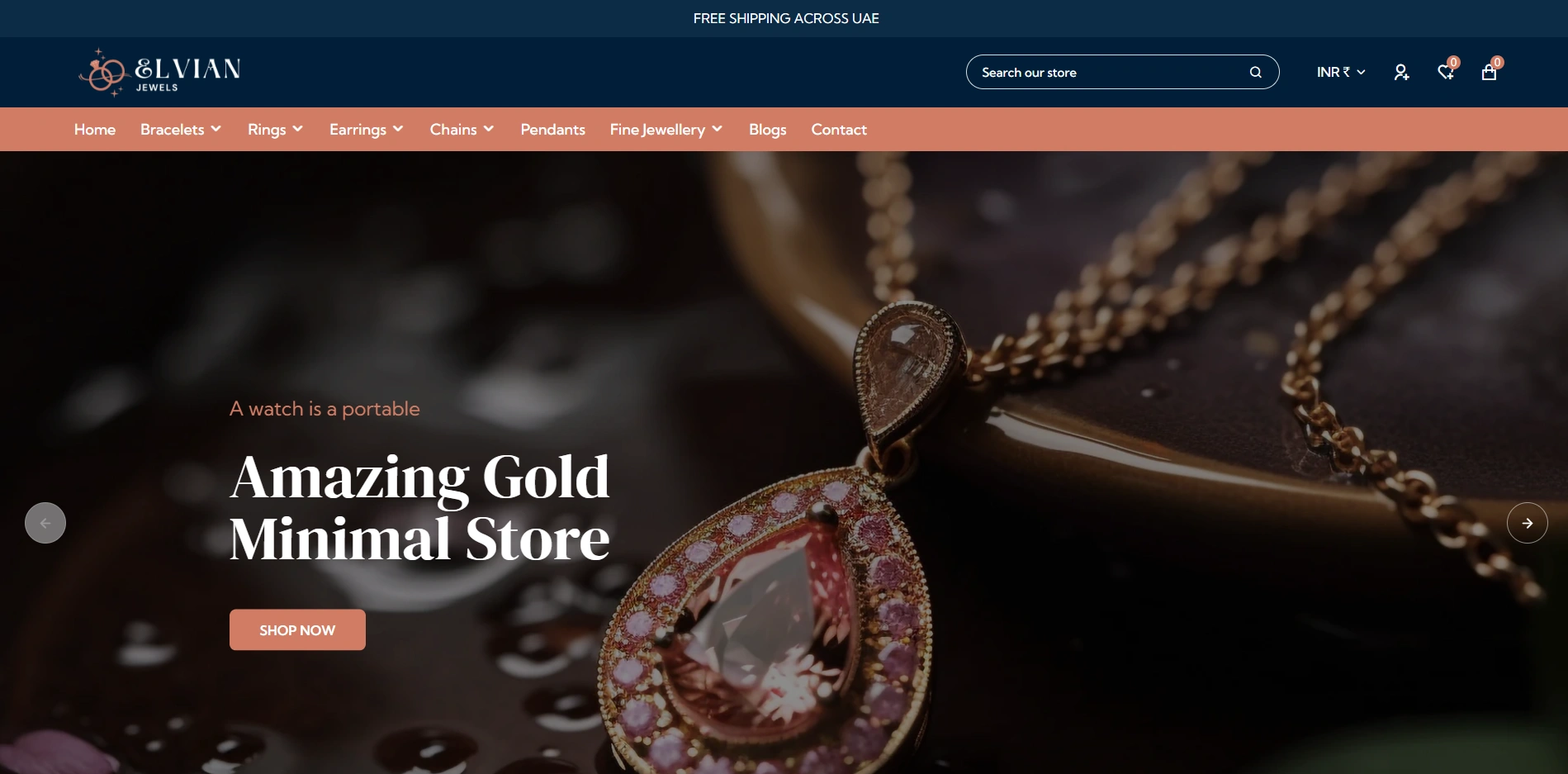The height and width of the screenshot is (774, 1568).
Task: Open the wishlist heart icon
Action: (x=1447, y=70)
